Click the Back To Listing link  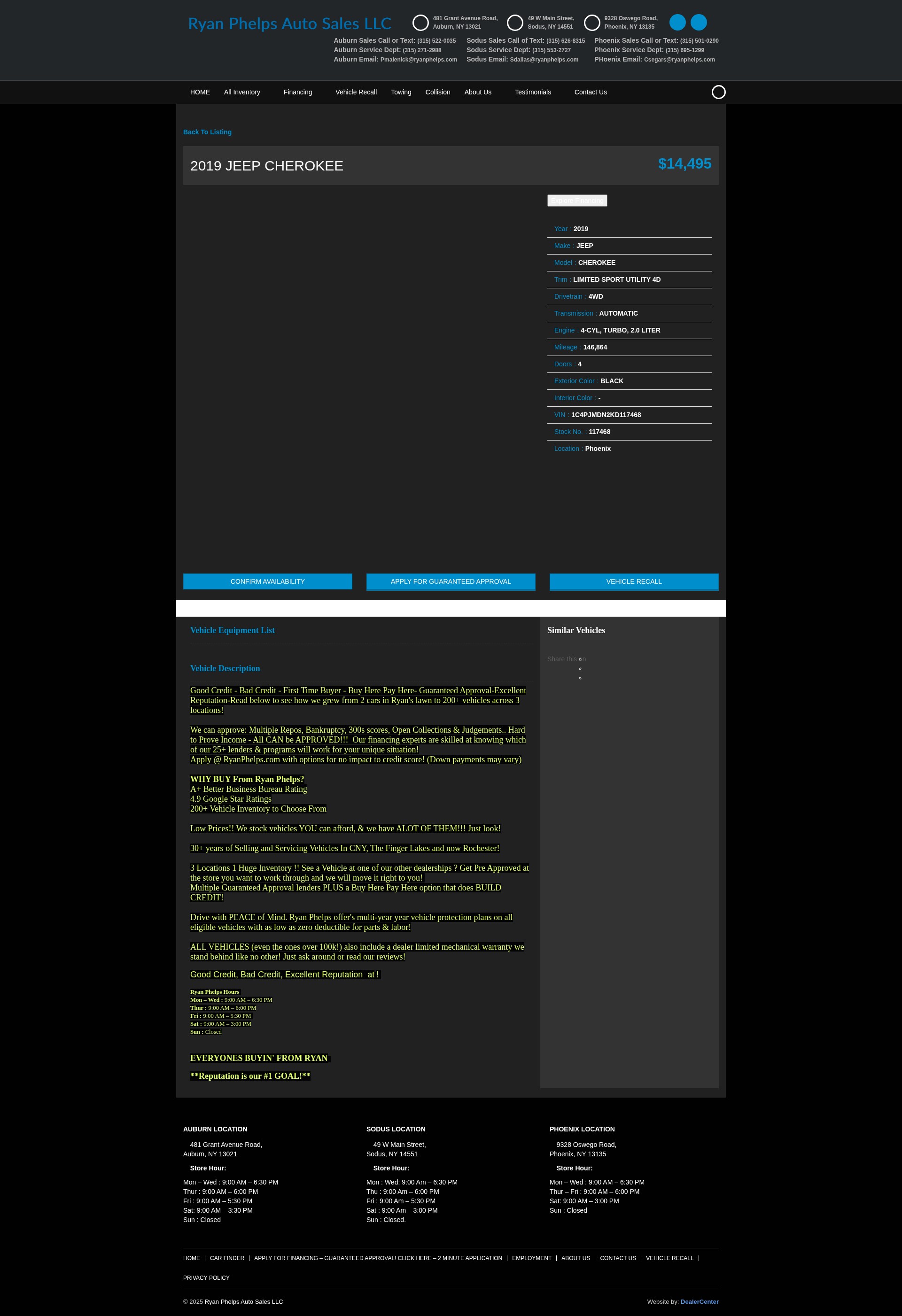pyautogui.click(x=207, y=132)
